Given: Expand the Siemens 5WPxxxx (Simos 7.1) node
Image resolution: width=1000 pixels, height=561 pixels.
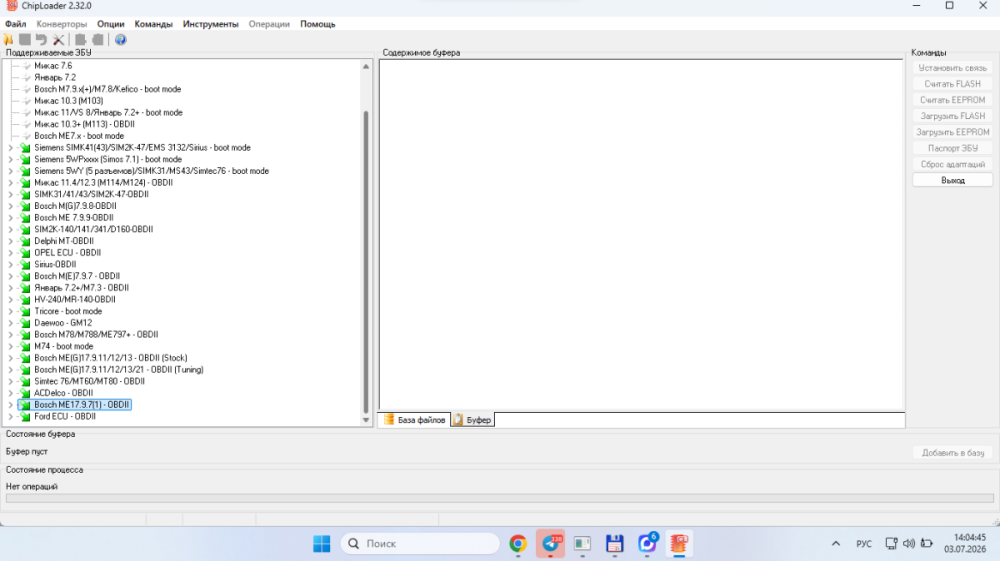Looking at the screenshot, I should coord(10,159).
